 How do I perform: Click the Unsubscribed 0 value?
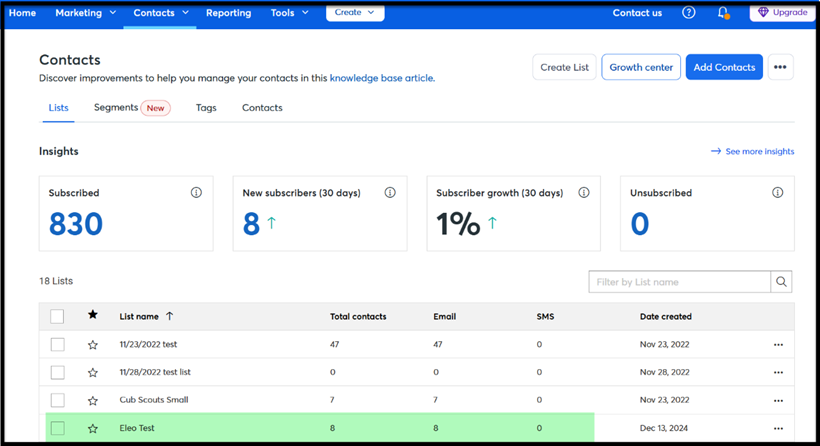pos(640,224)
